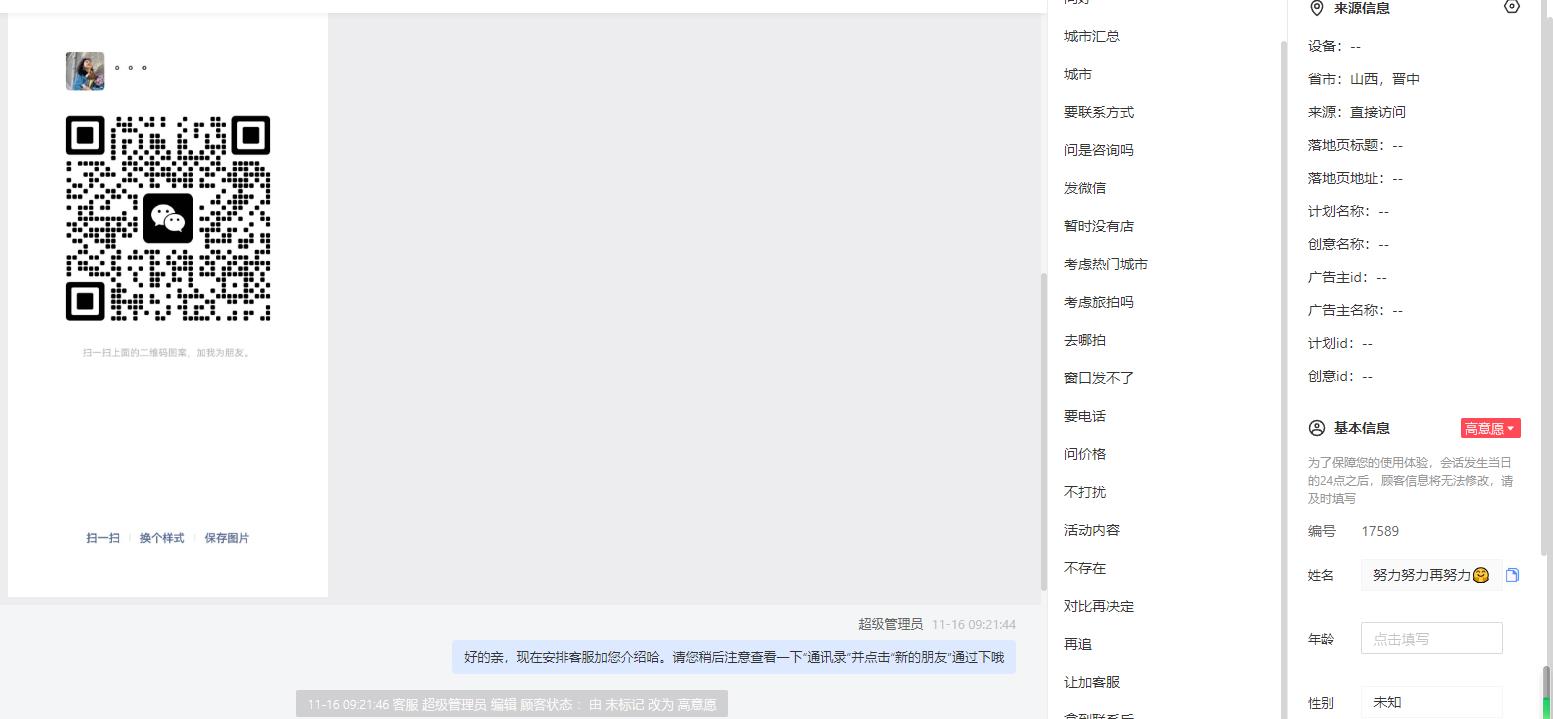This screenshot has width=1553, height=719.
Task: Click the 省市:山西,晋中 line
Action: click(x=1364, y=79)
